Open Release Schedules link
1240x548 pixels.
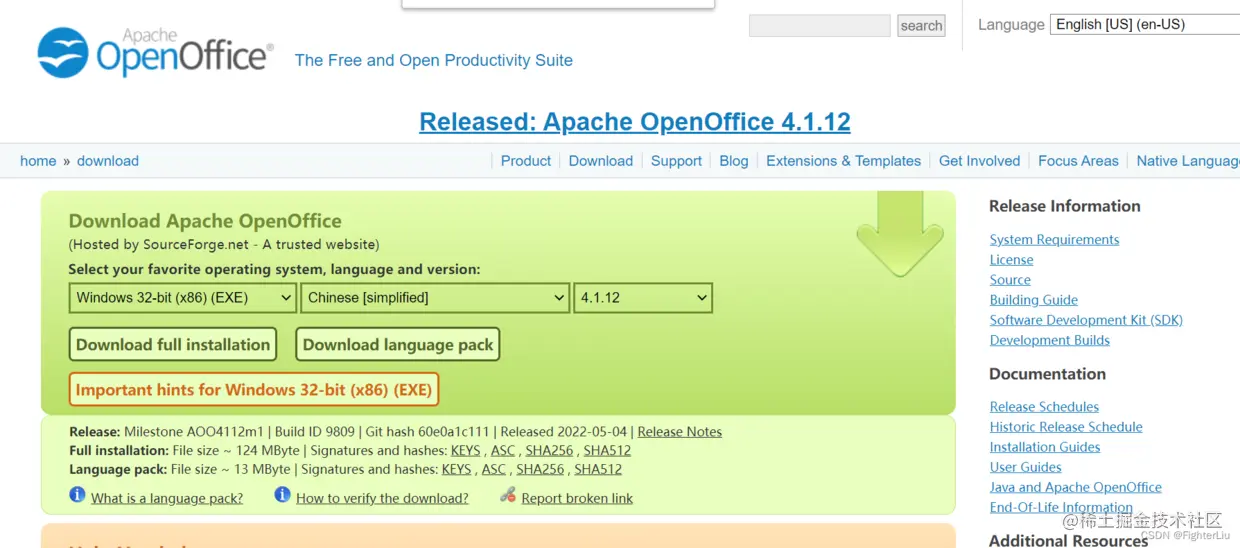[1044, 407]
